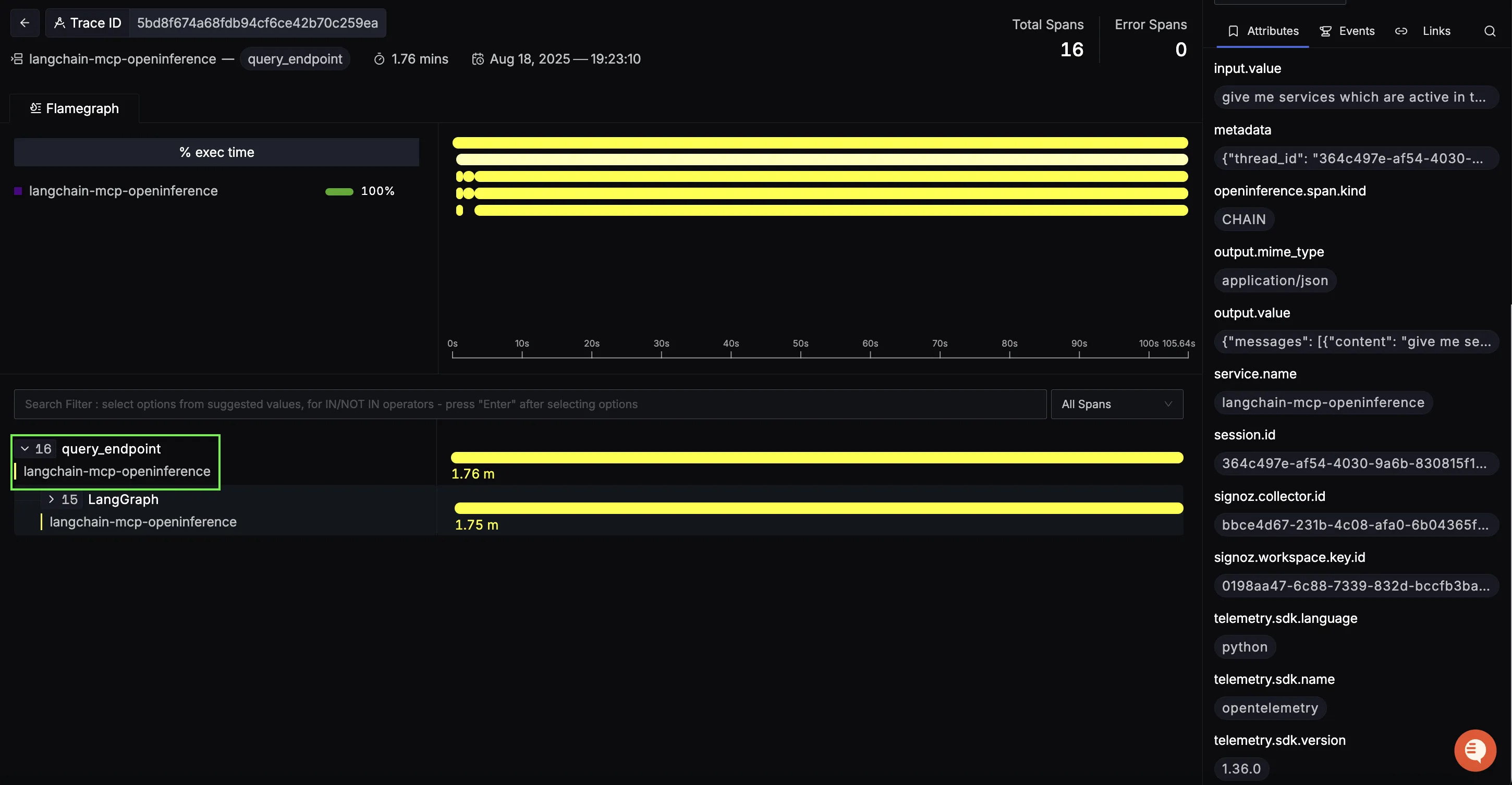Collapse the query_endpoint span row
The image size is (1512, 785).
[x=25, y=449]
